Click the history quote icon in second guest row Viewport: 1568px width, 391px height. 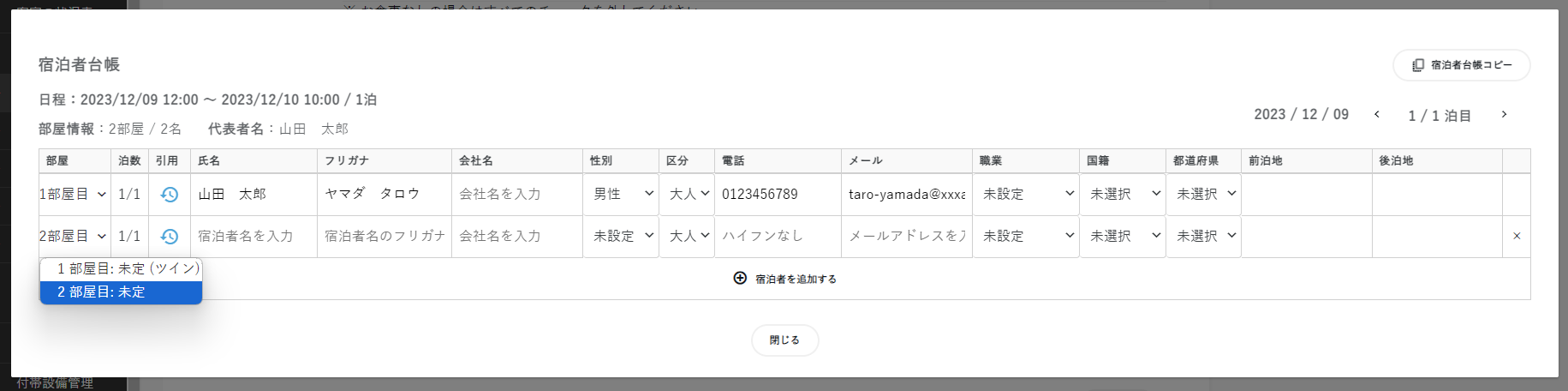point(169,236)
